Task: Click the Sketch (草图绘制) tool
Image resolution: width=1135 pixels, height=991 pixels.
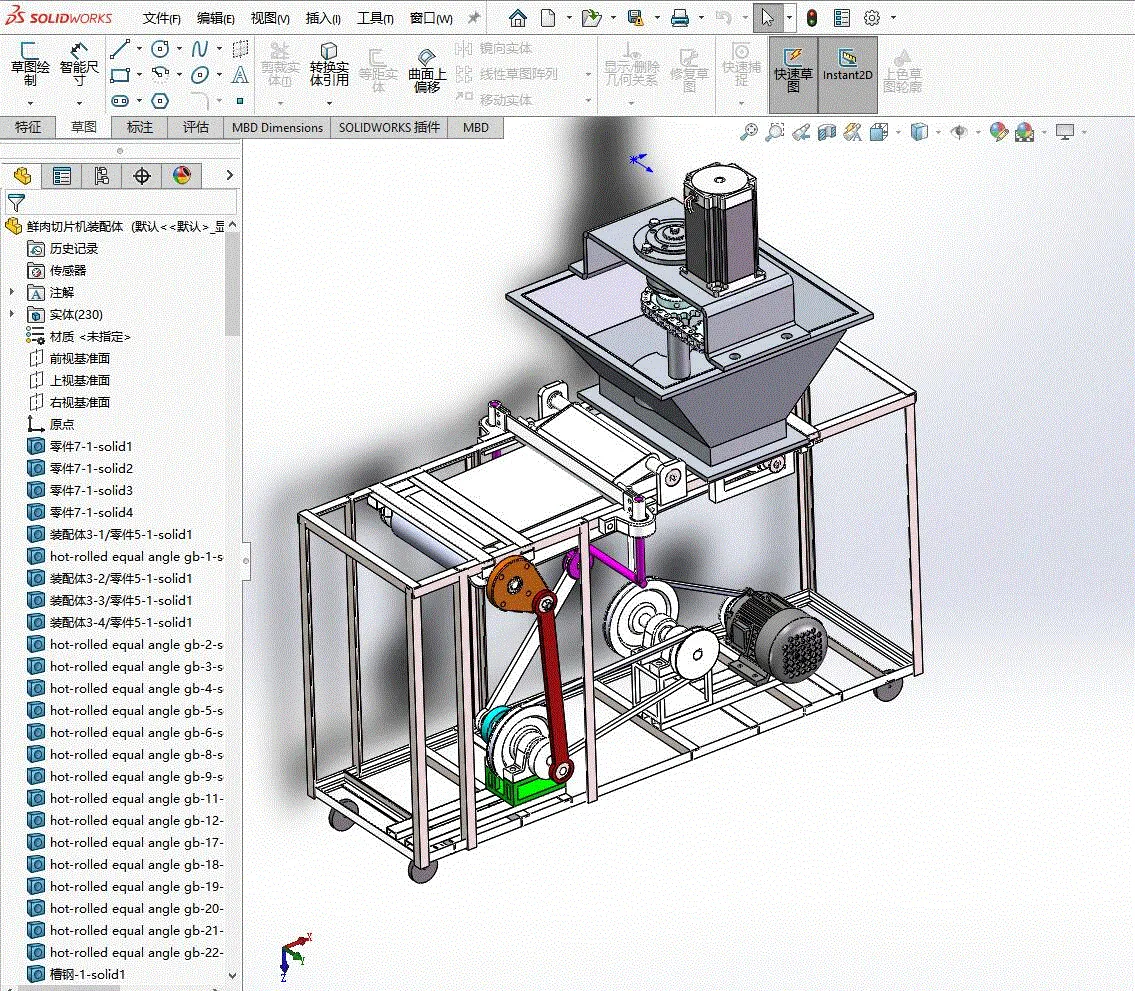Action: pyautogui.click(x=30, y=64)
